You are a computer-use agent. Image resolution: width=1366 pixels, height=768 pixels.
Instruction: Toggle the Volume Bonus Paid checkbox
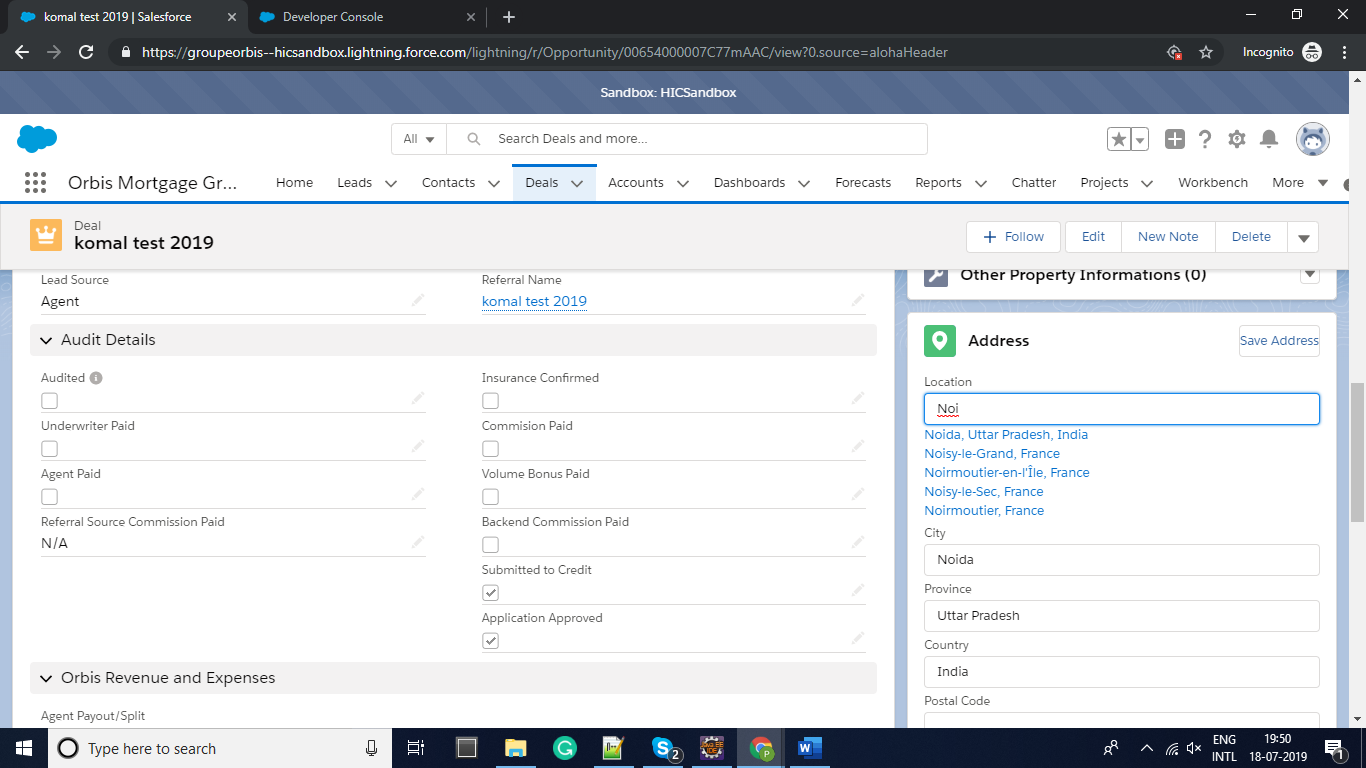tap(490, 497)
